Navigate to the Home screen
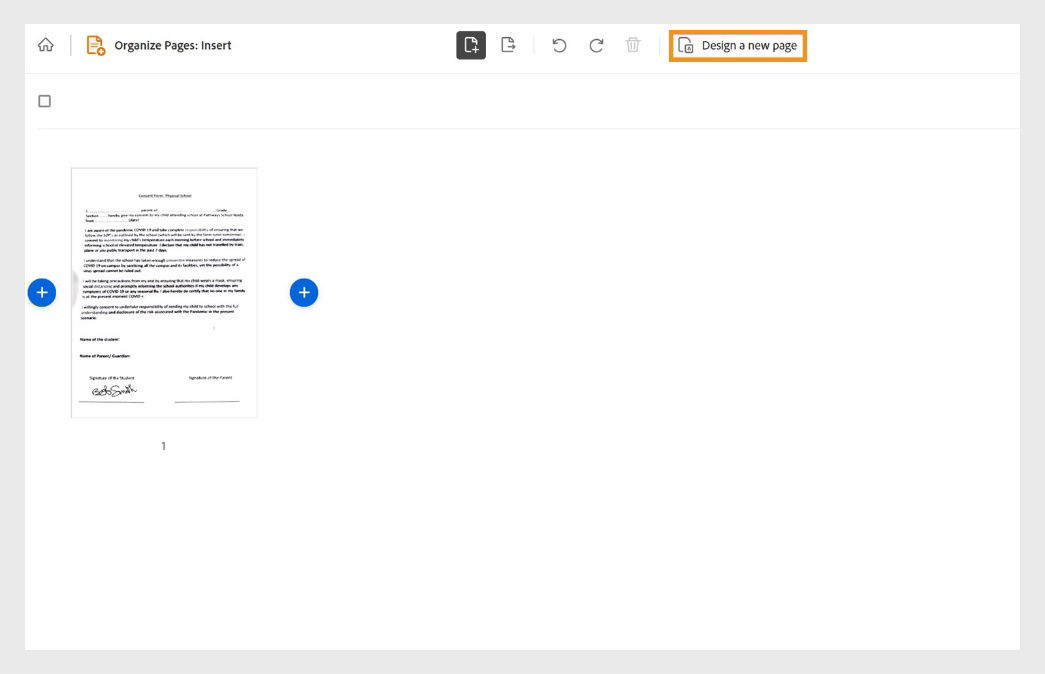 44,44
